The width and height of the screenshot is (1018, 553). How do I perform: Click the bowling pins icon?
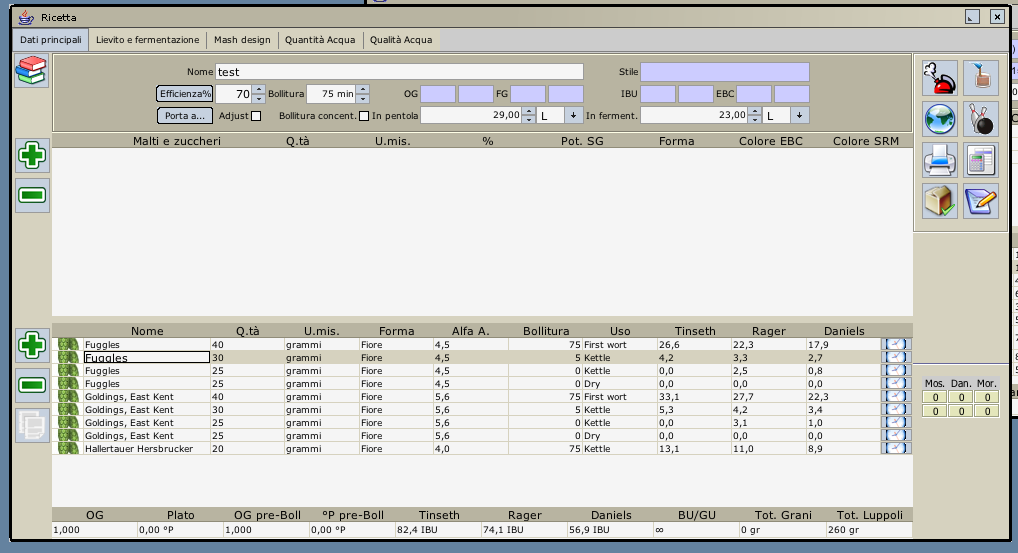980,119
